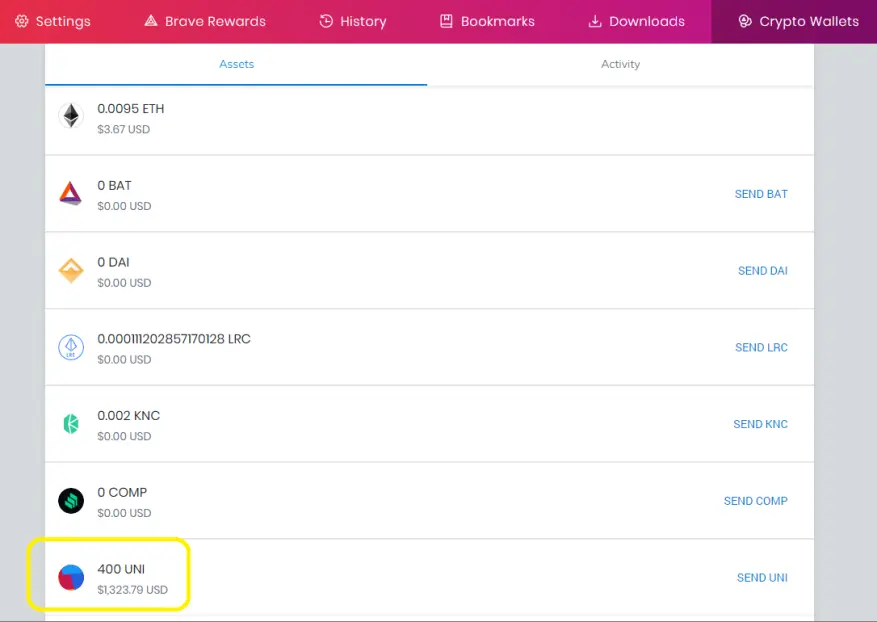Select the 0 DAI balance text

(113, 262)
